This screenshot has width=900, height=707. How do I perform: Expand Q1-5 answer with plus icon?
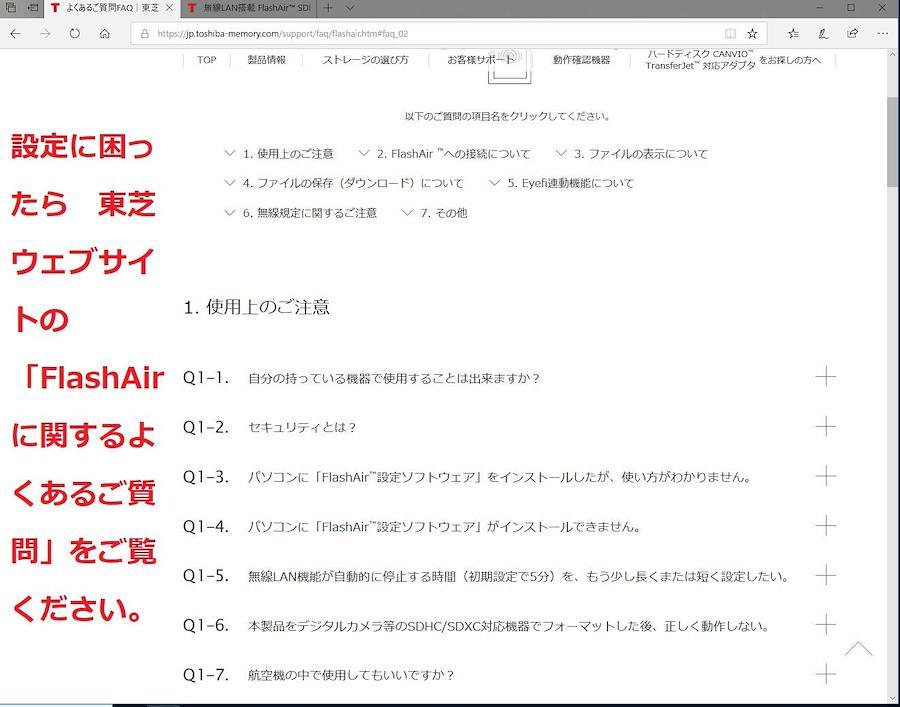point(825,574)
